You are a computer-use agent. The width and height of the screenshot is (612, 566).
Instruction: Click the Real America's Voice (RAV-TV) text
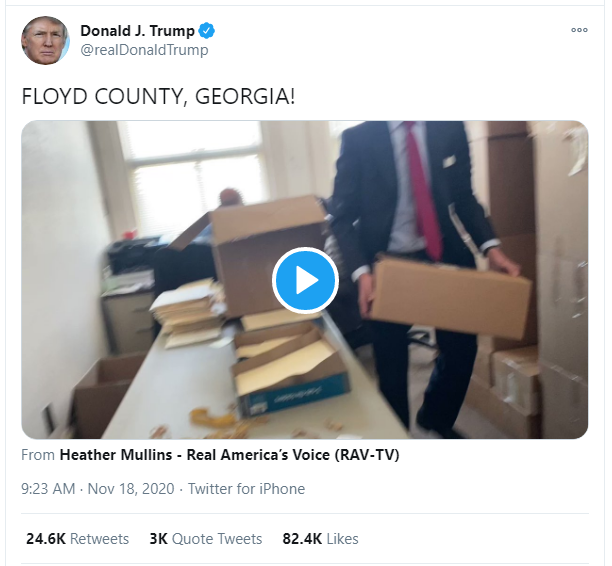[x=293, y=455]
